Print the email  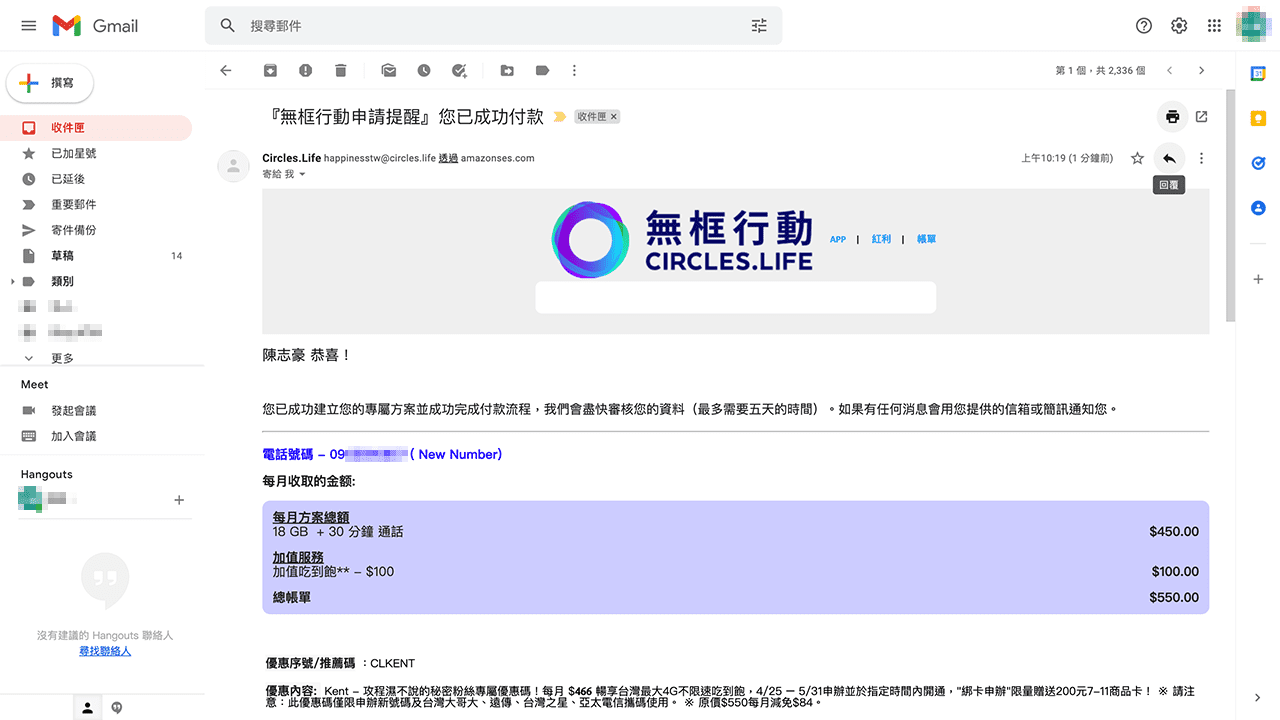click(1172, 116)
